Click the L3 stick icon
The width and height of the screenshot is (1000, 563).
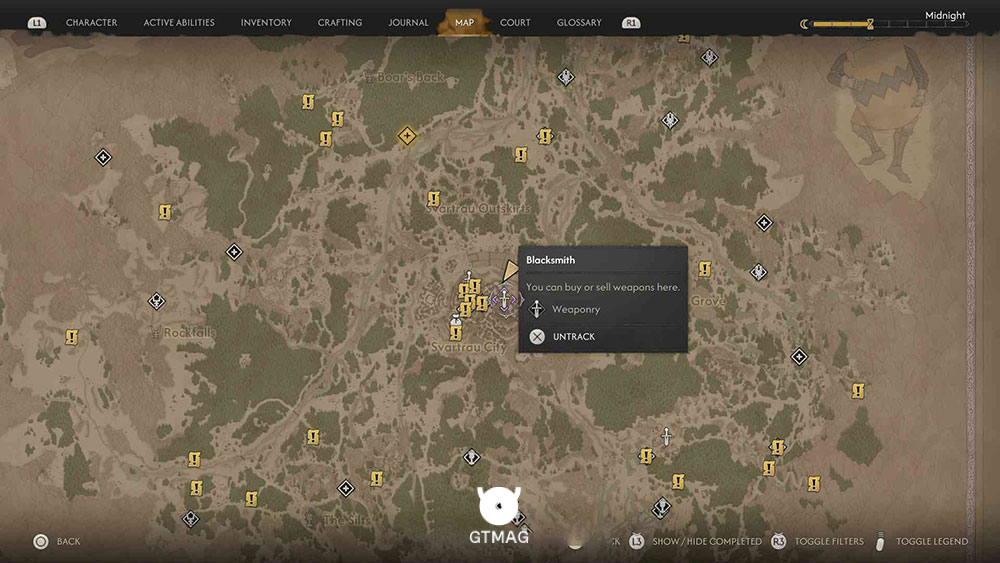636,541
